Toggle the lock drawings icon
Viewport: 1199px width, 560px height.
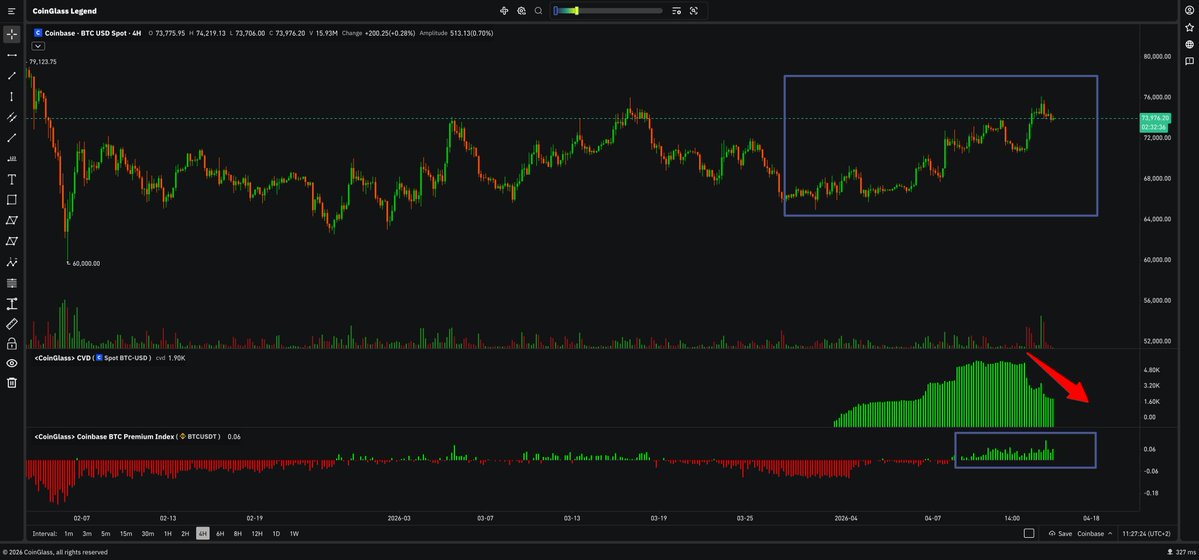(12, 344)
